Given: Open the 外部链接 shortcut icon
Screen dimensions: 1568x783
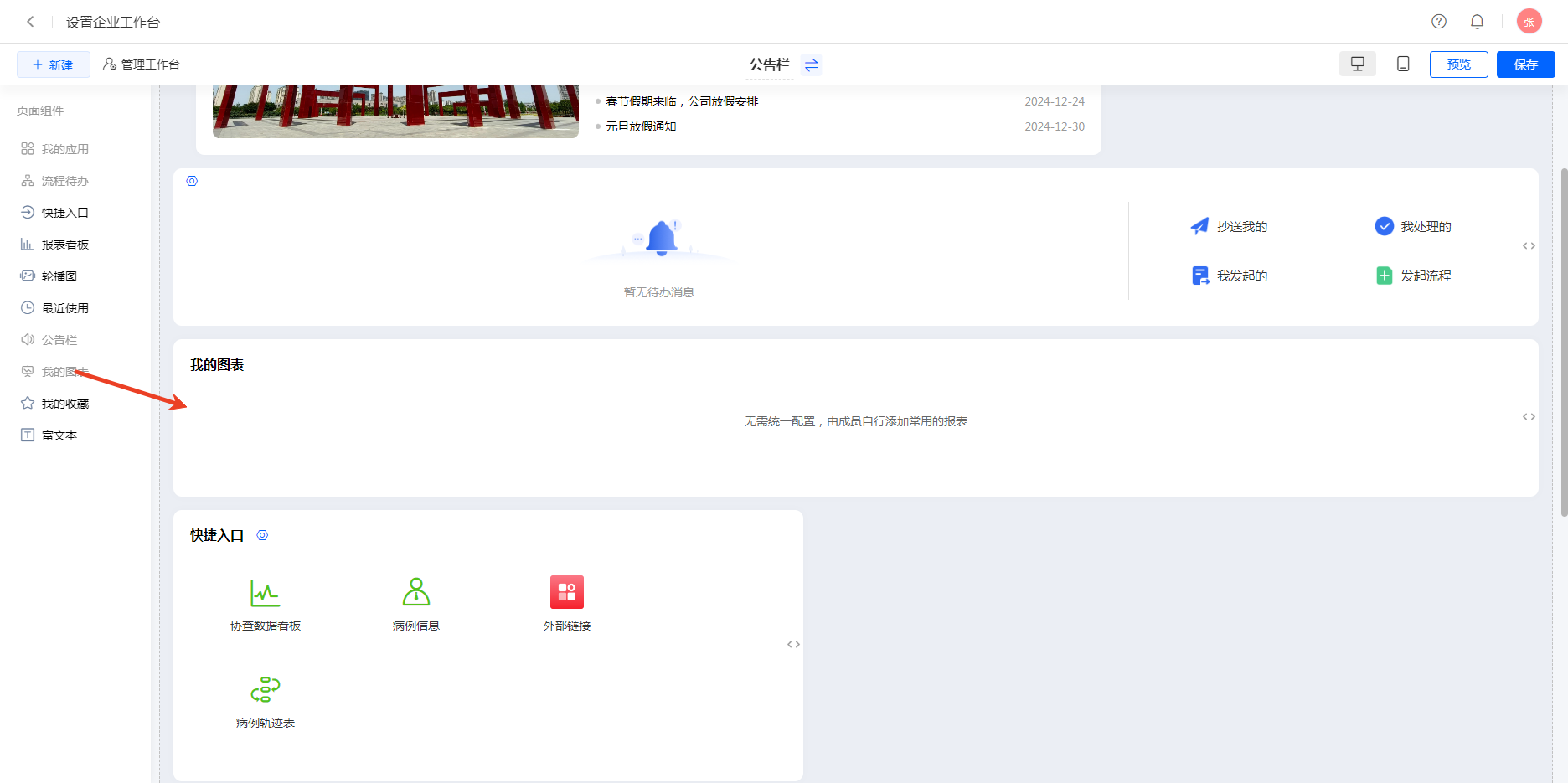Looking at the screenshot, I should (567, 593).
